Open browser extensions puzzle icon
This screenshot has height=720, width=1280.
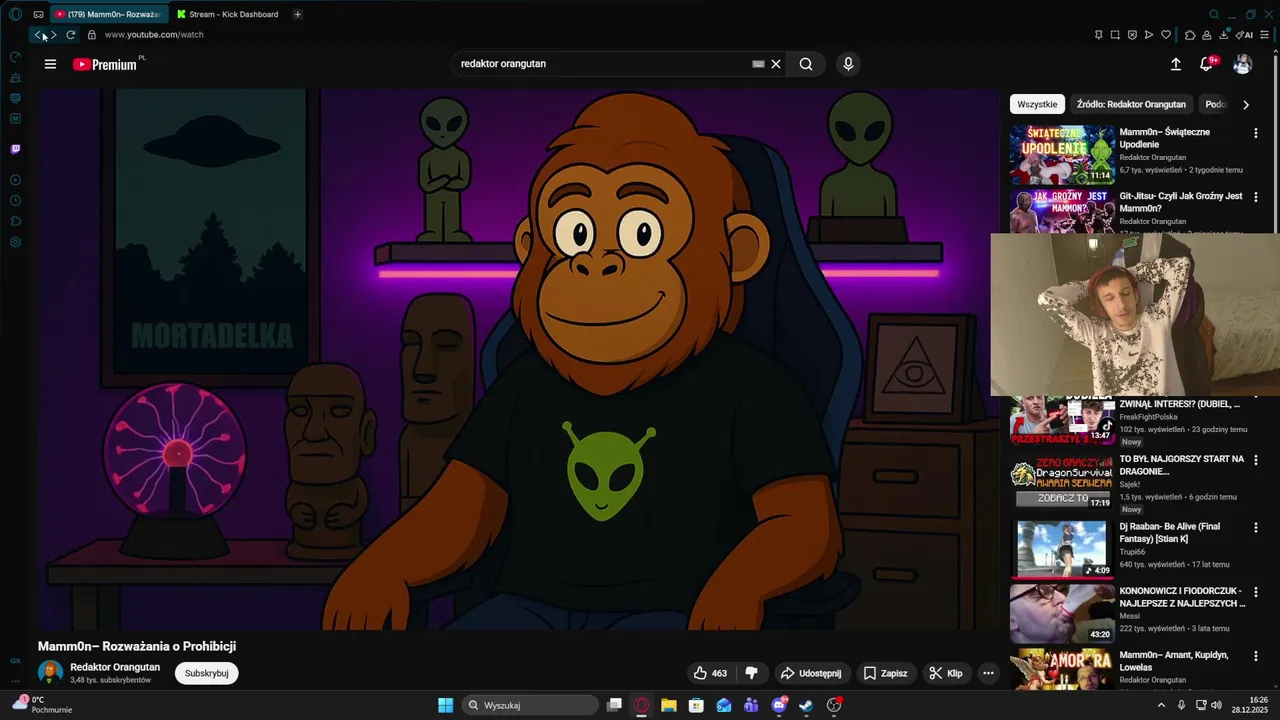(1190, 35)
